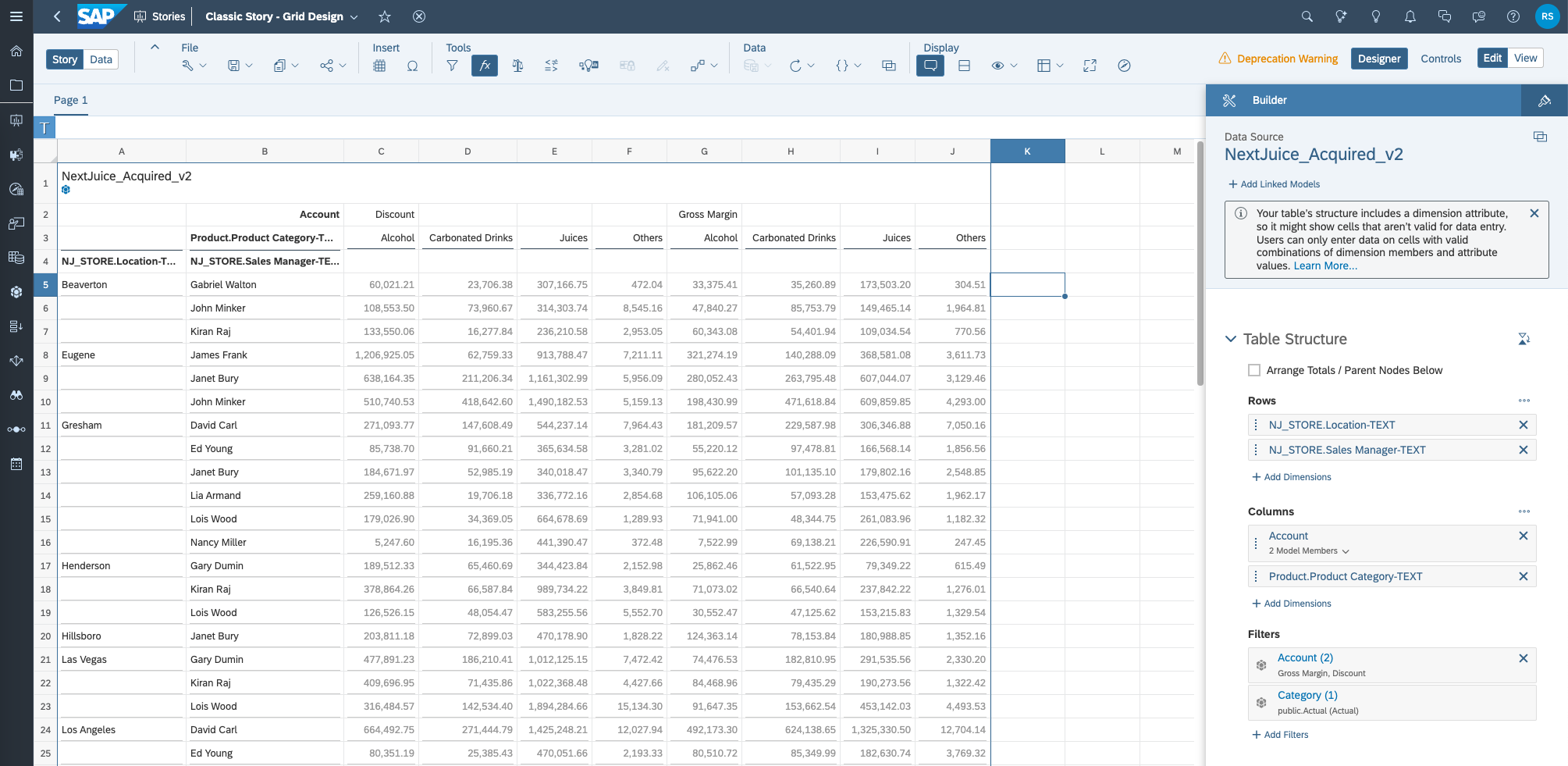Enable Arrange Totals / Parent Nodes Below
Viewport: 1568px width, 766px height.
(1254, 370)
